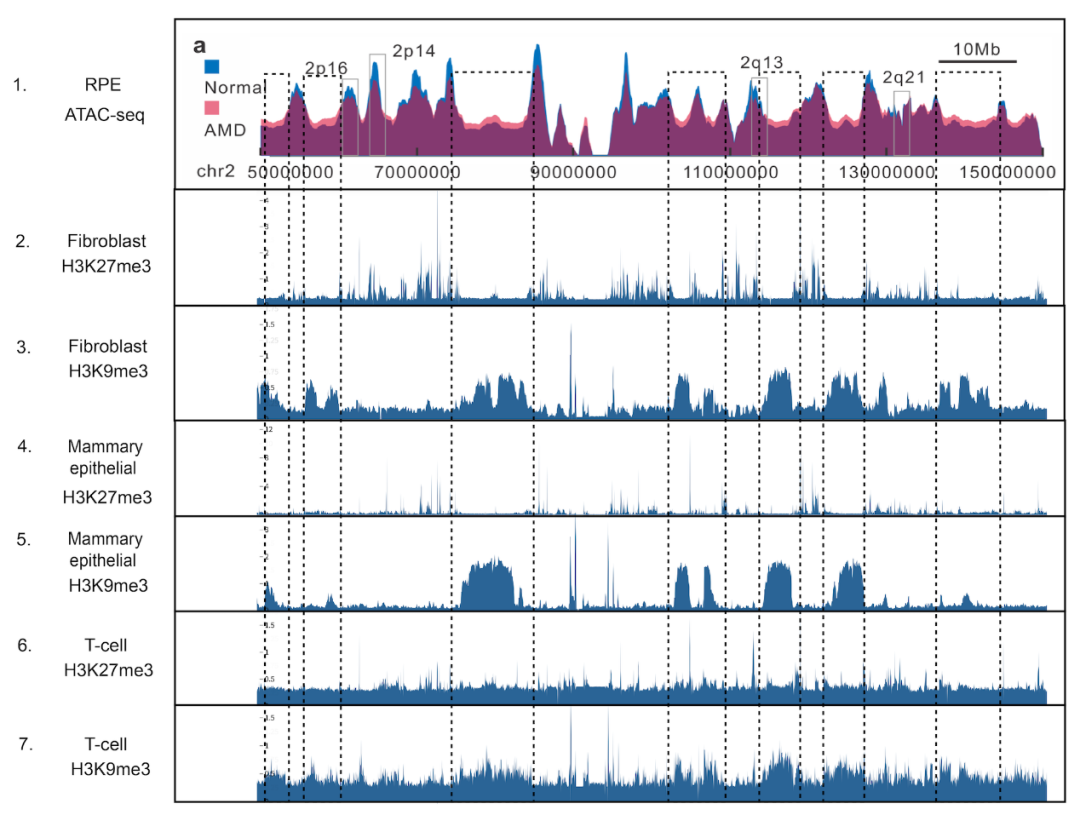The height and width of the screenshot is (815, 1080).
Task: Select the 'Mammary epithelial H3K9me3' track label
Action: 106,561
